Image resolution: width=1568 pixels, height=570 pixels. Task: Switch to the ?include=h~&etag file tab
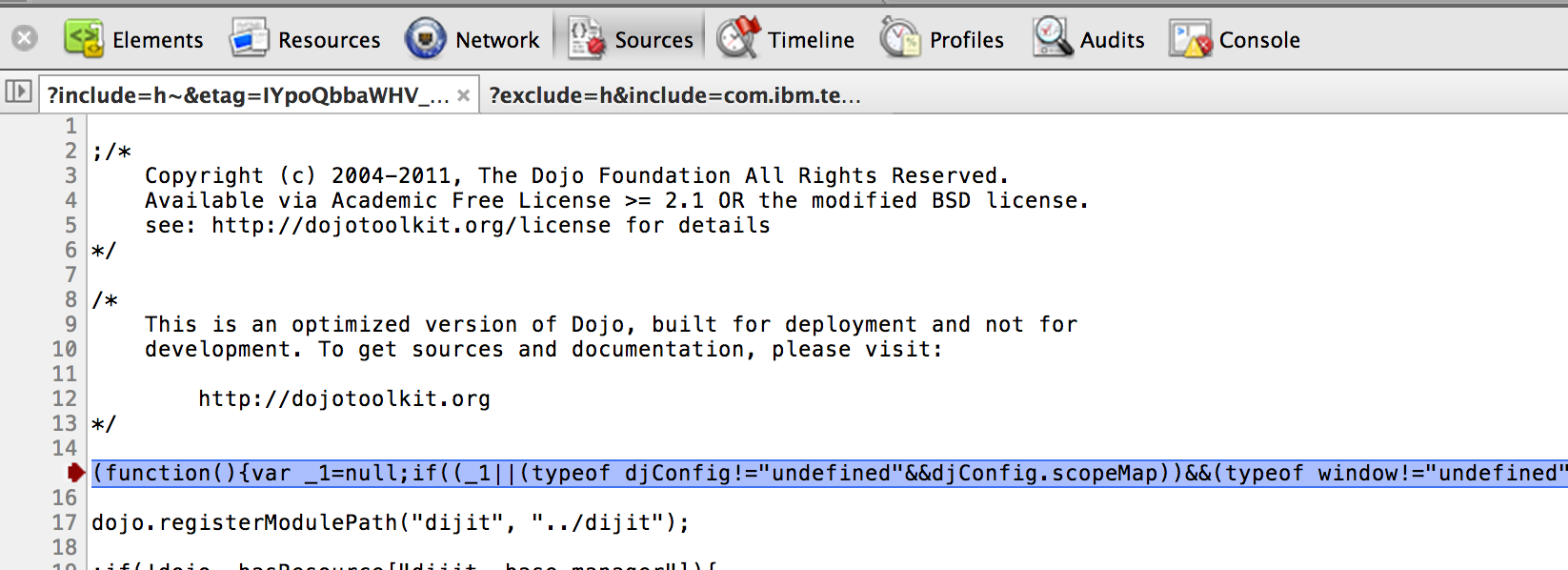tap(248, 95)
